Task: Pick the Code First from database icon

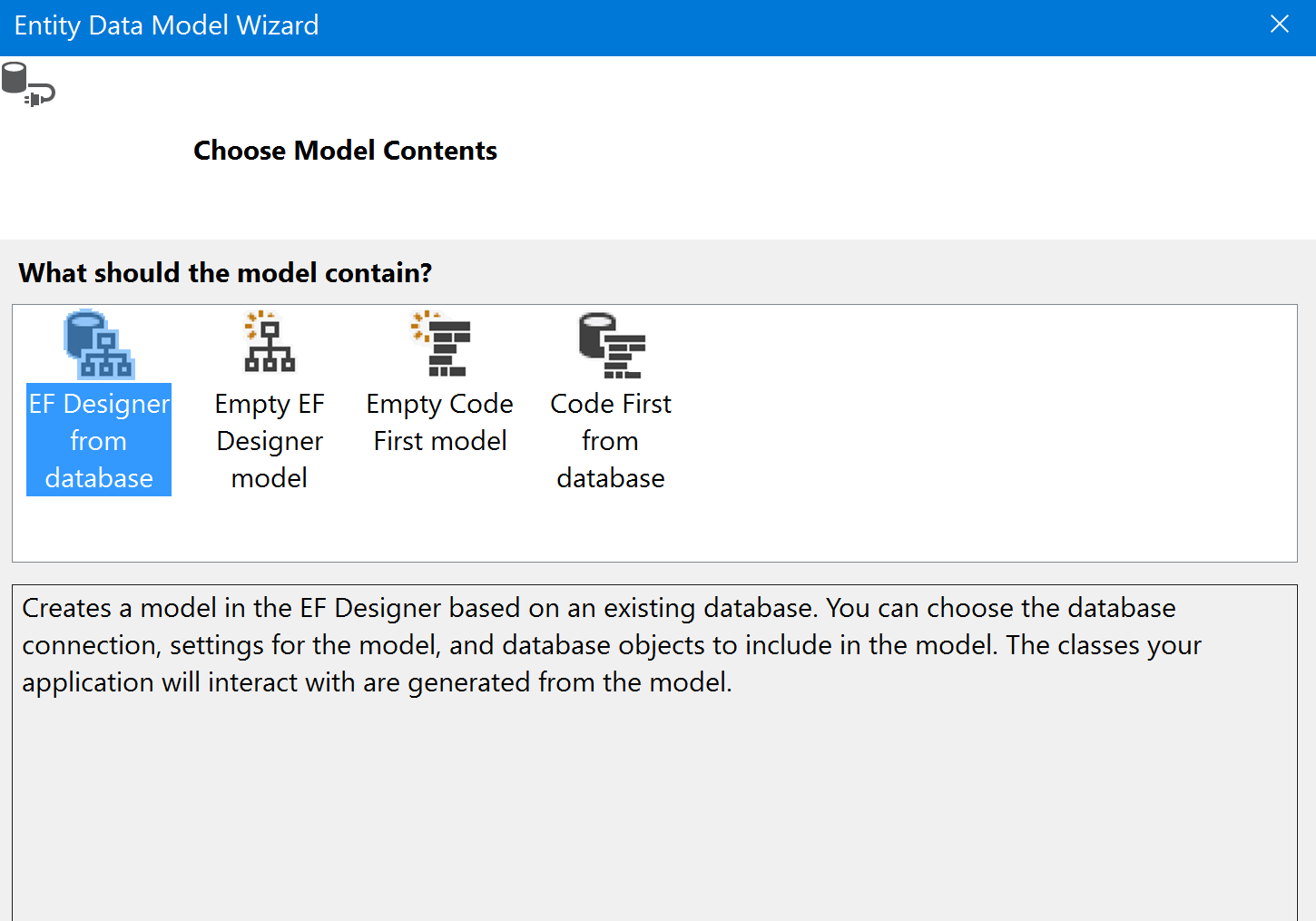Action: pos(611,345)
